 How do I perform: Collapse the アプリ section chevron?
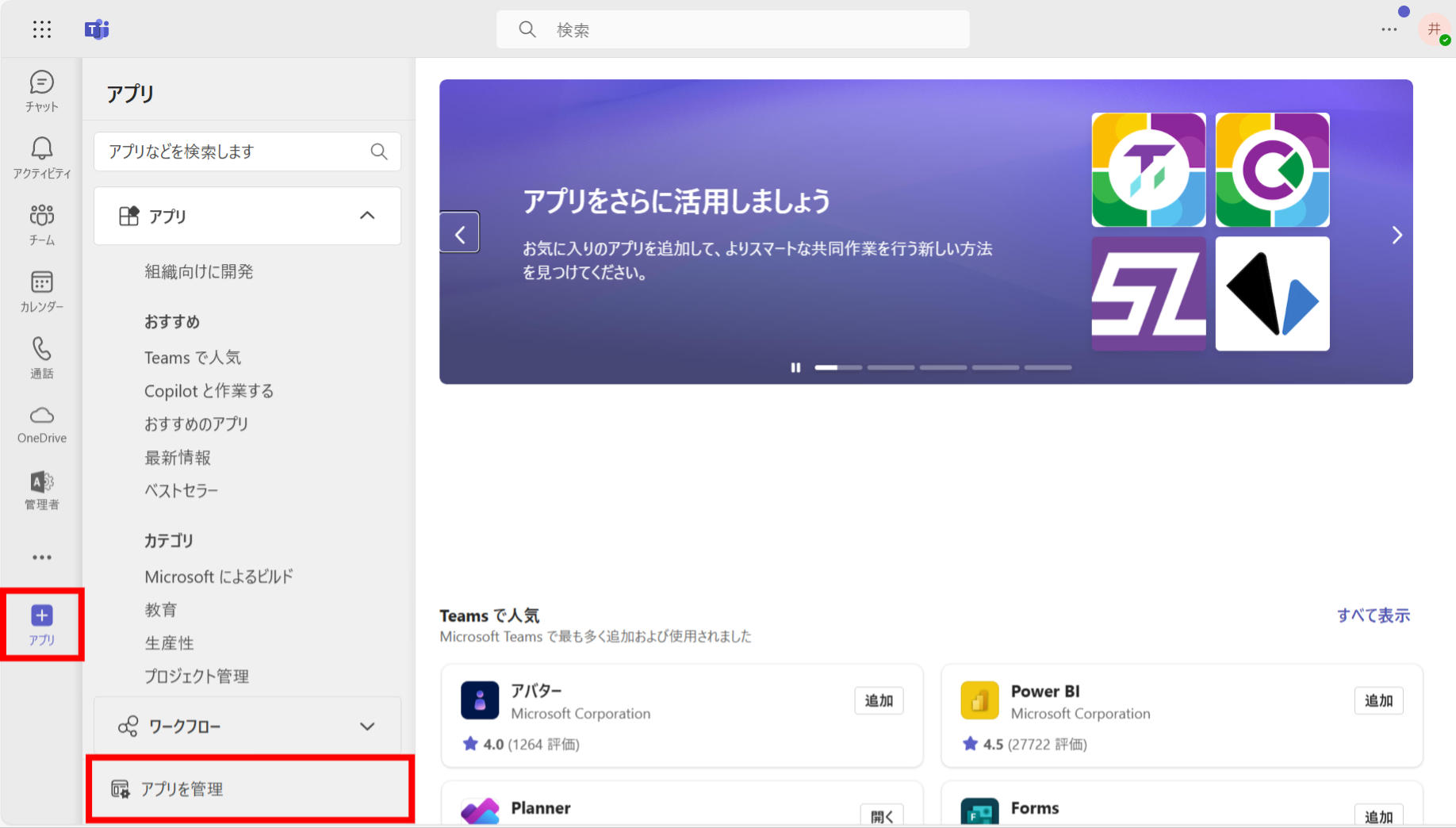367,216
